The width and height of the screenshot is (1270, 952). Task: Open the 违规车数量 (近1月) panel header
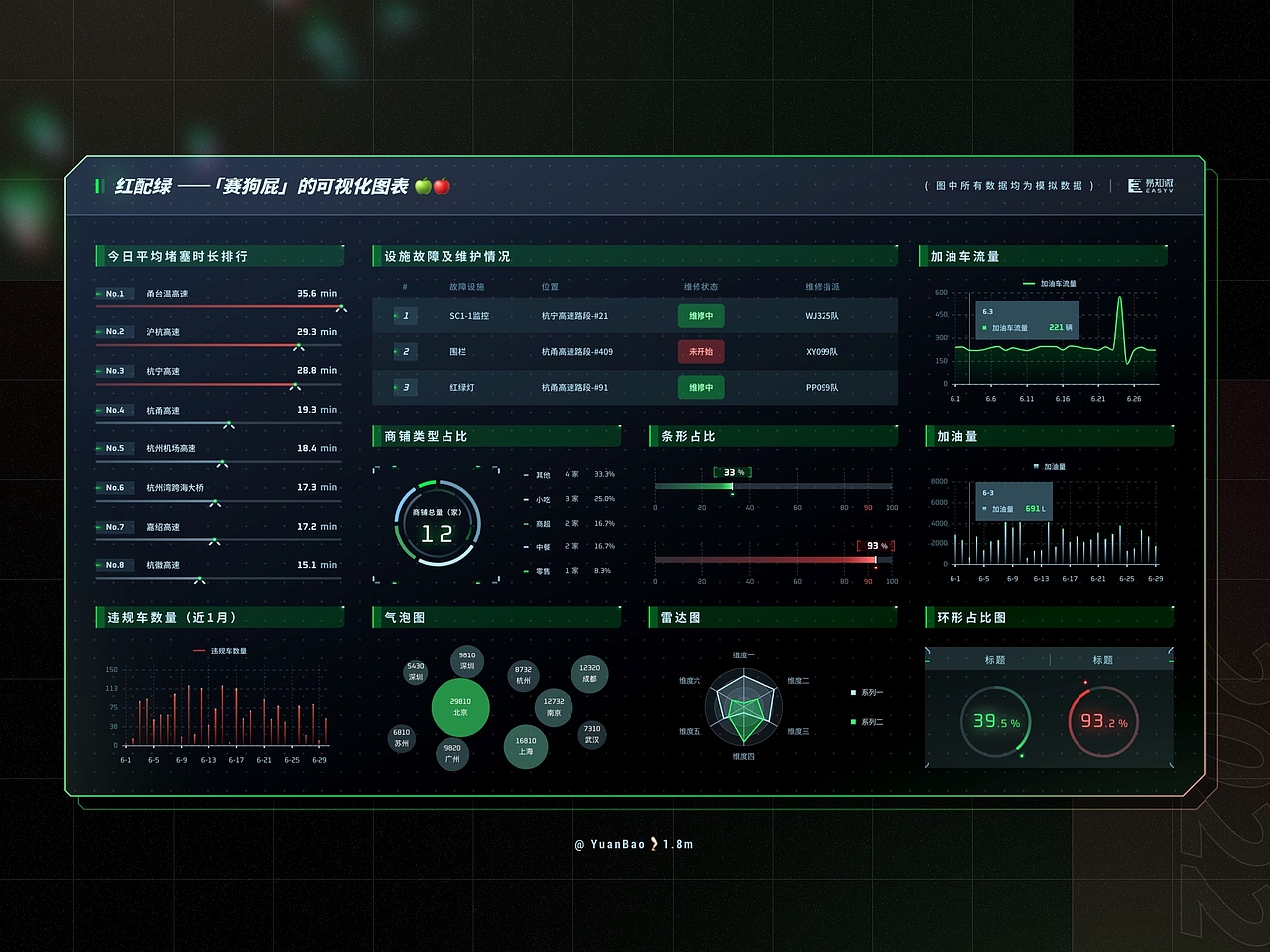click(x=219, y=617)
